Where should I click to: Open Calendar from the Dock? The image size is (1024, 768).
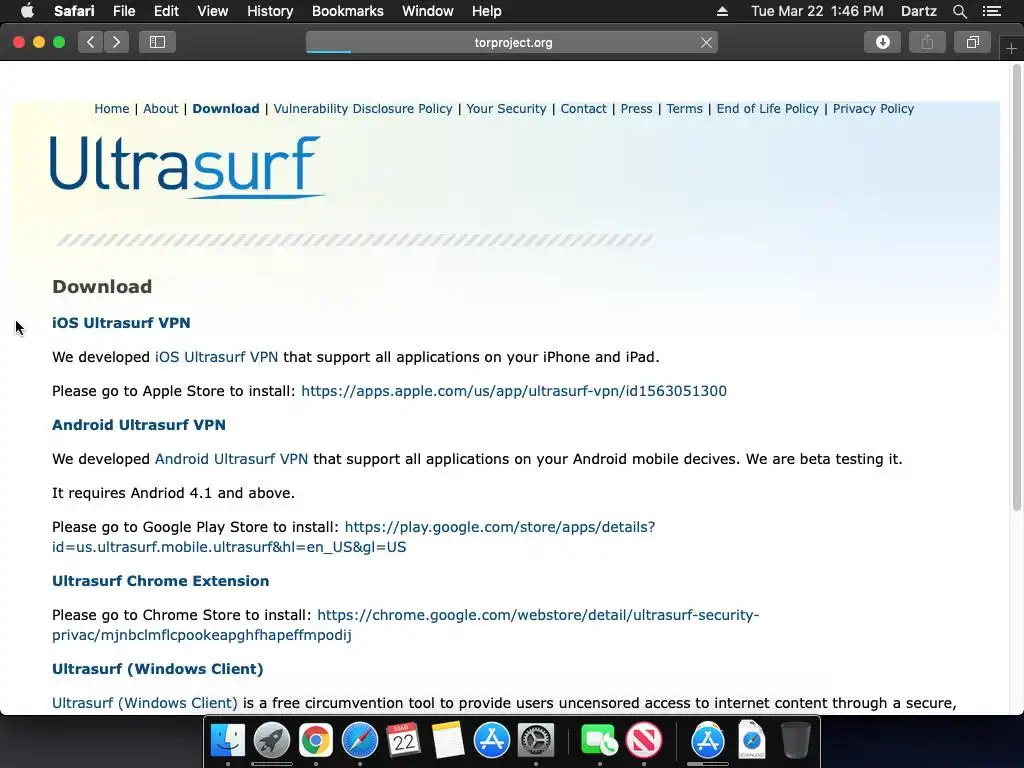(x=404, y=741)
